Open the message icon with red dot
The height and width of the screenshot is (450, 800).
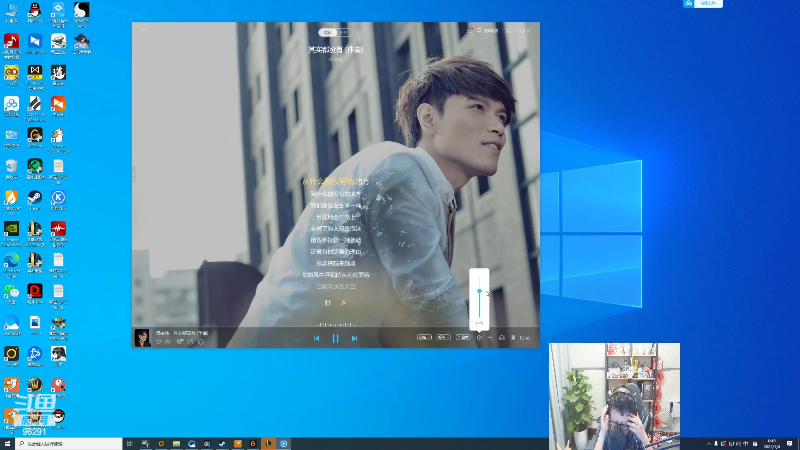[x=470, y=31]
